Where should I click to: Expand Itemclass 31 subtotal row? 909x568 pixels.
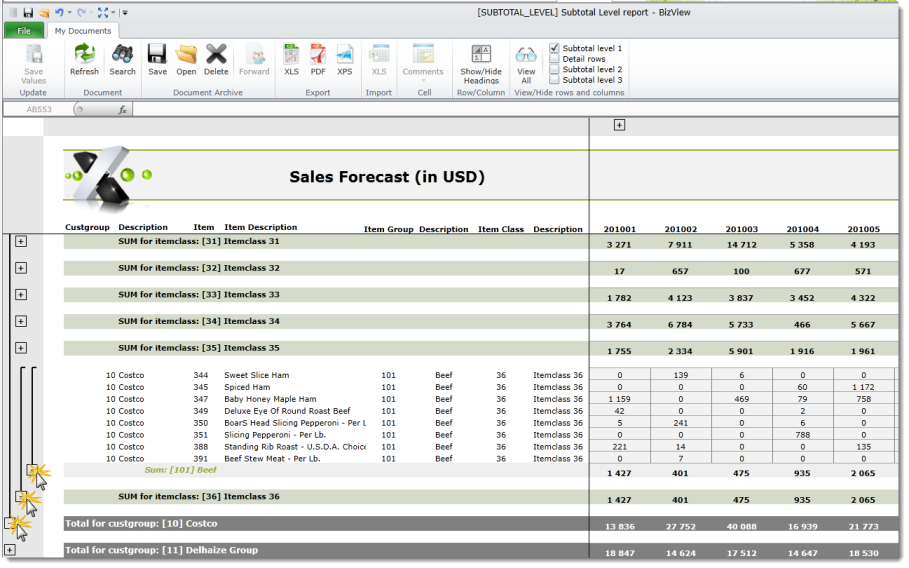(x=21, y=241)
